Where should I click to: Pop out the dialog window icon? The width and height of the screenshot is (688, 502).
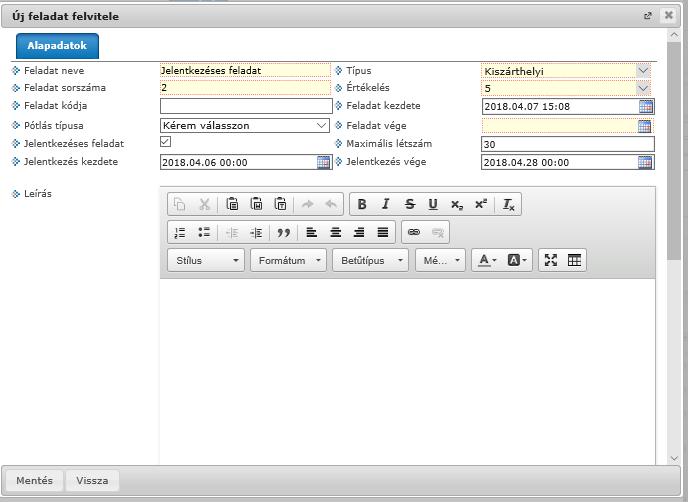[648, 16]
